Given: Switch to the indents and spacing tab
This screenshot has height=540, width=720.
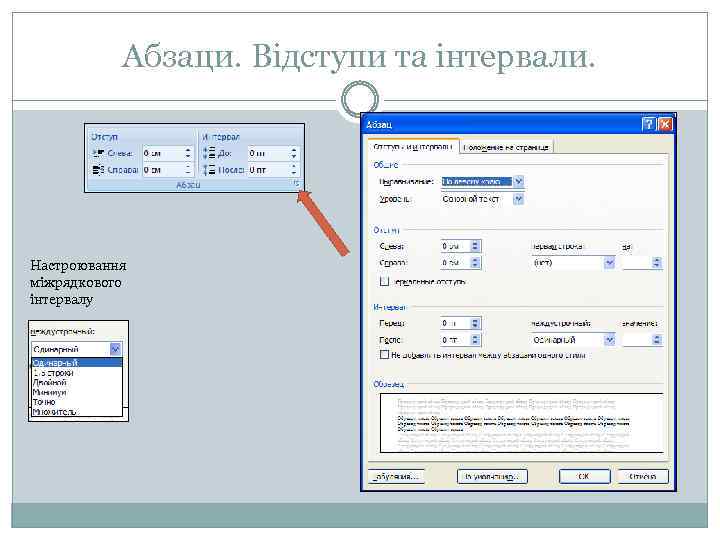Looking at the screenshot, I should click(x=413, y=147).
